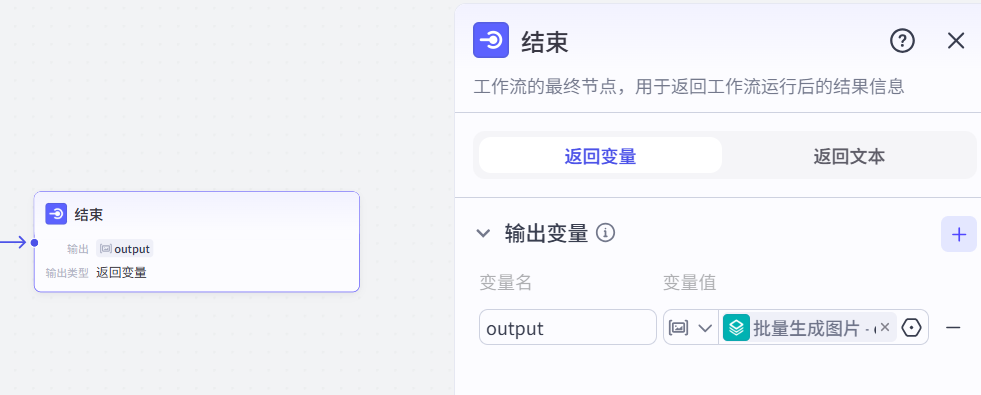
Task: Add a new output variable with plus
Action: coord(958,234)
